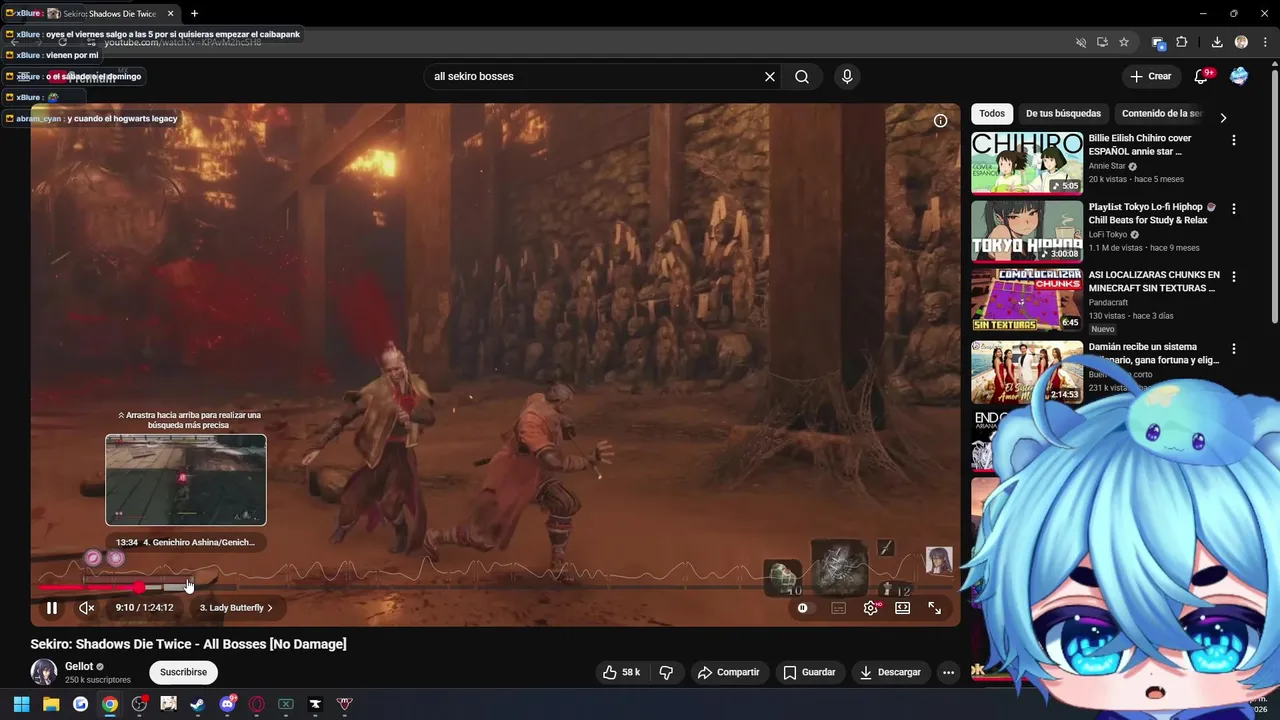
Task: Open more actions ellipsis below video
Action: tap(948, 672)
